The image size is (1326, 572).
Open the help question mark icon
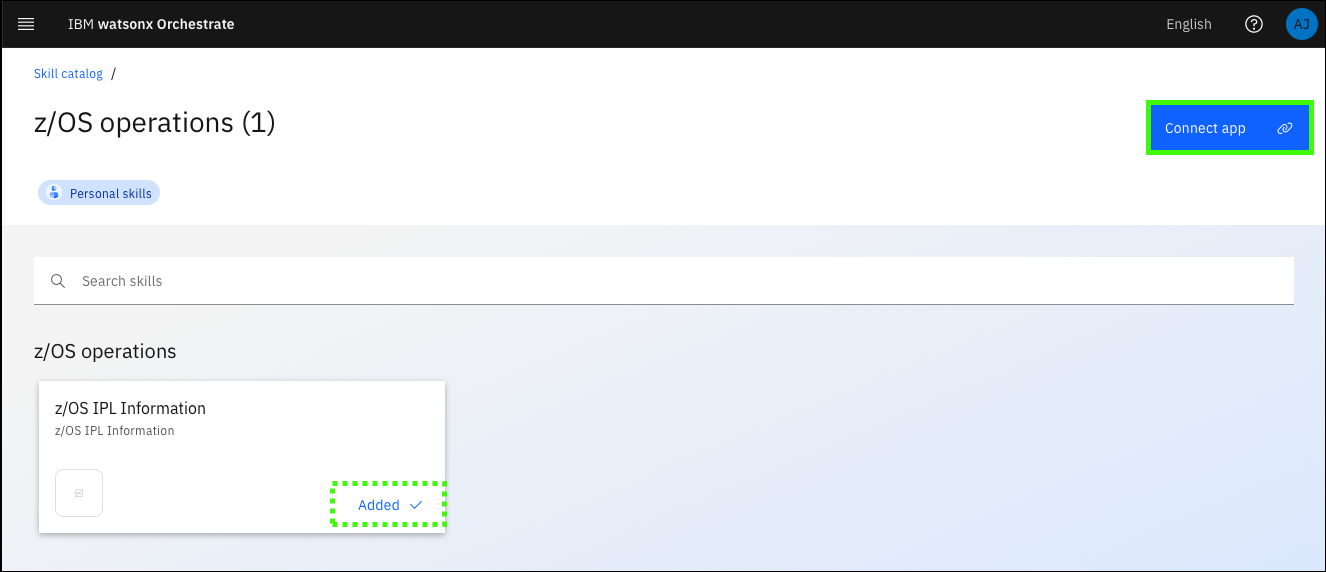tap(1254, 24)
